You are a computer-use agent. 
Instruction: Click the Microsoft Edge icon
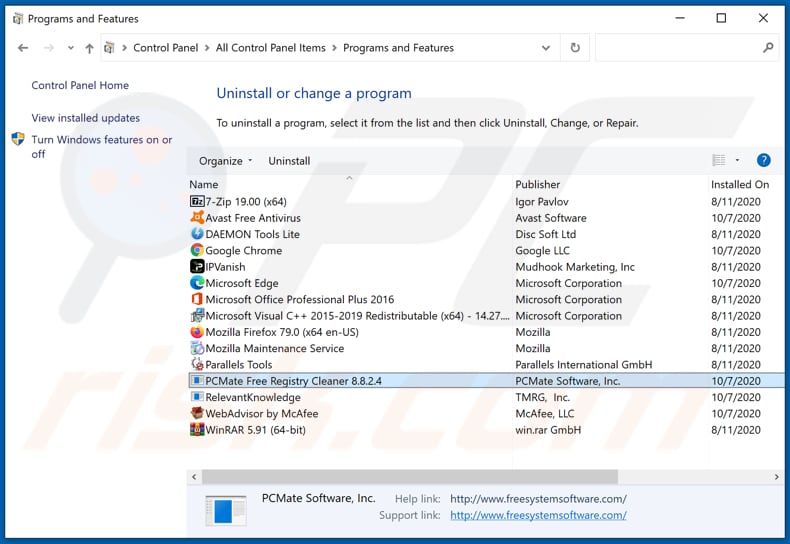(x=197, y=283)
